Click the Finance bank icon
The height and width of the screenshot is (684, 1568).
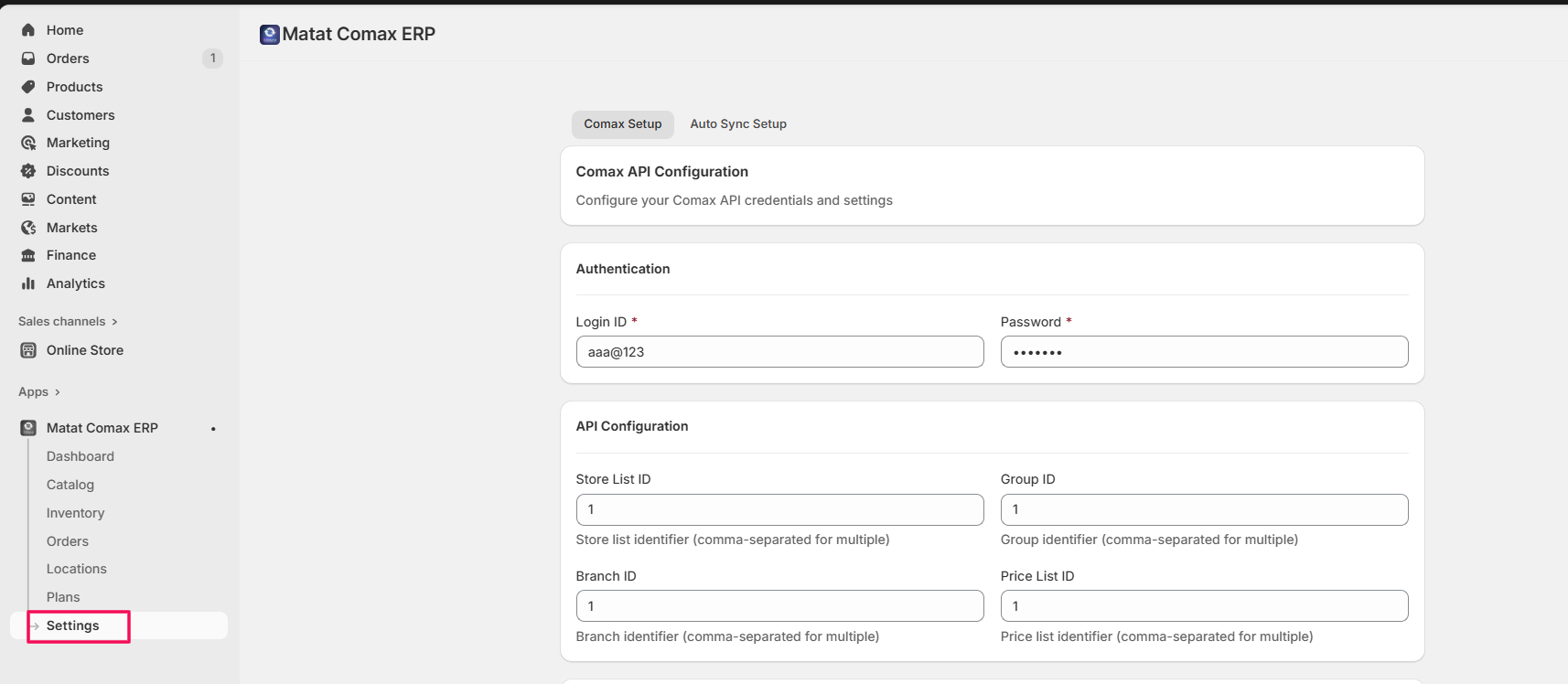coord(28,255)
